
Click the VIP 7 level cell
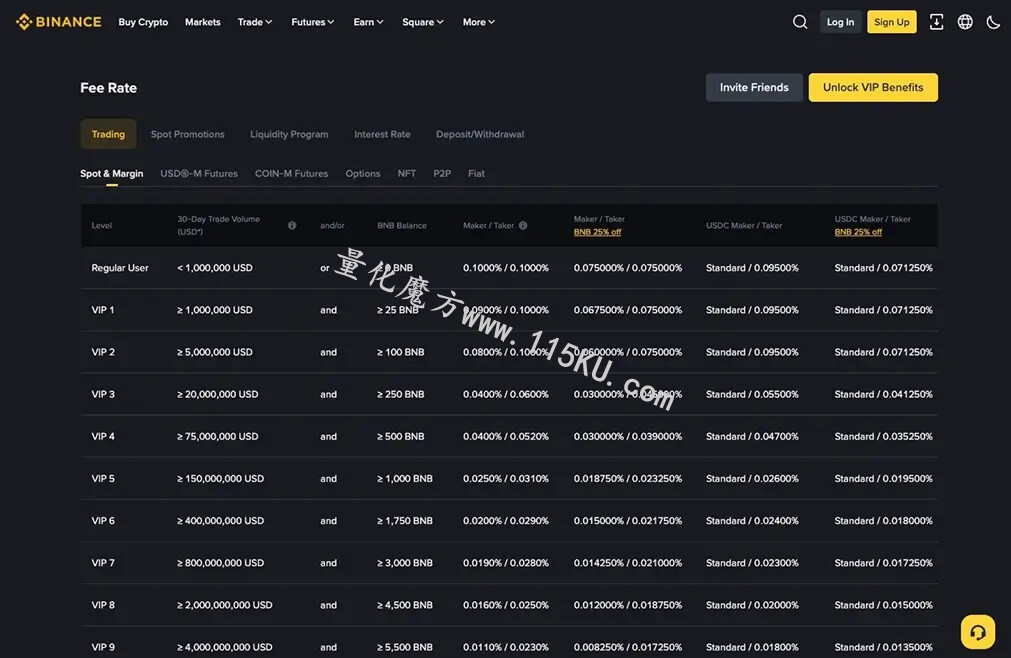tap(103, 563)
